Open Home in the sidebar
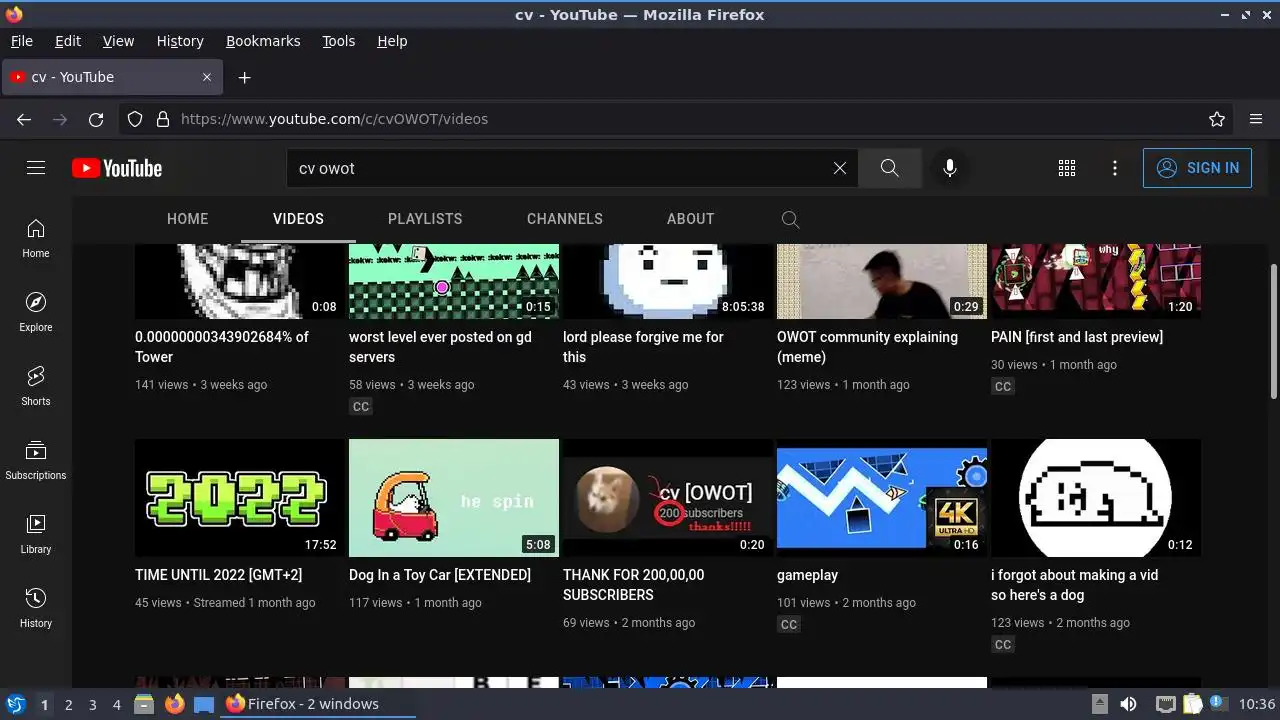Viewport: 1280px width, 720px height. point(36,239)
